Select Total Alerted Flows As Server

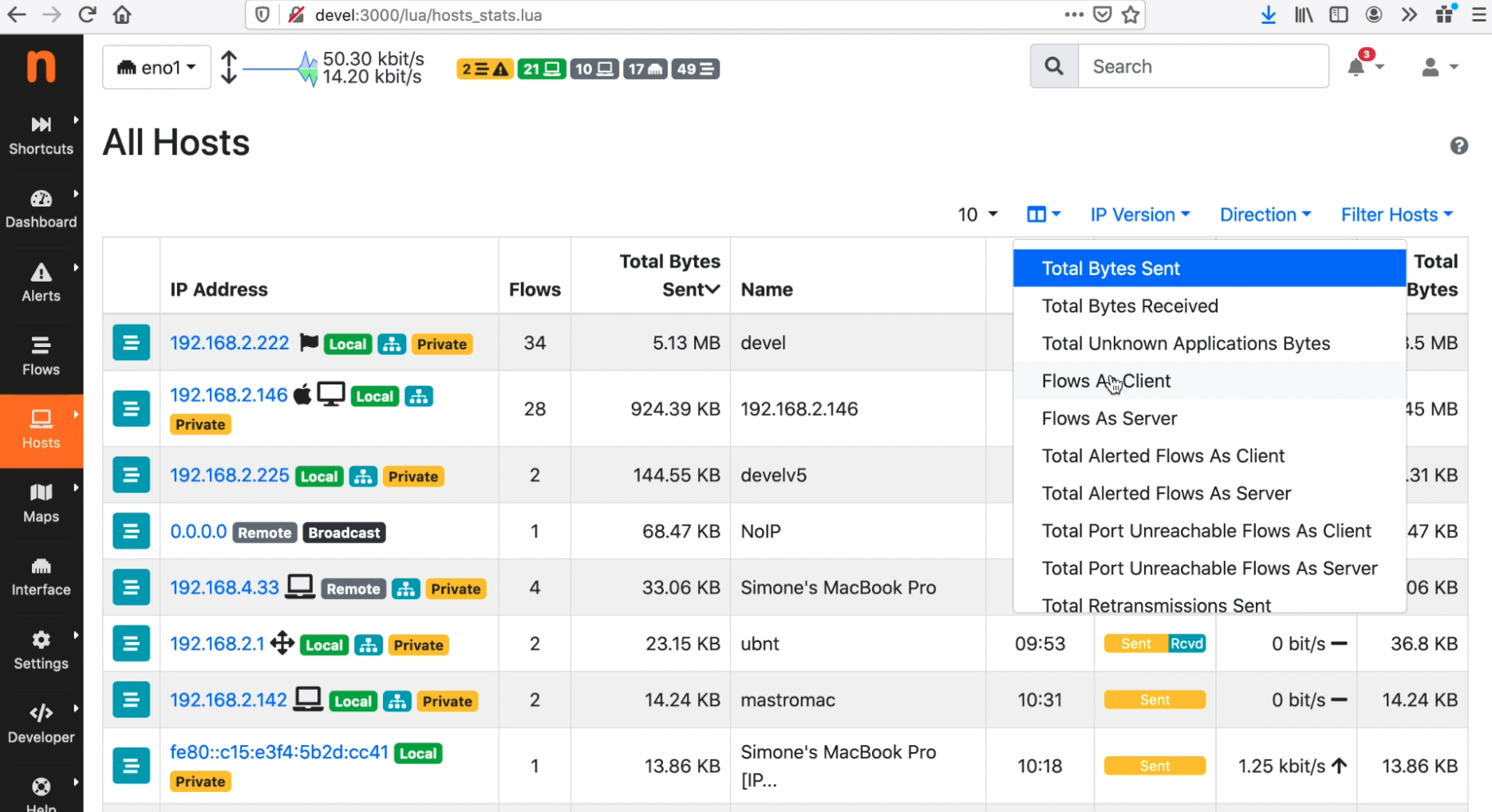(1210, 493)
